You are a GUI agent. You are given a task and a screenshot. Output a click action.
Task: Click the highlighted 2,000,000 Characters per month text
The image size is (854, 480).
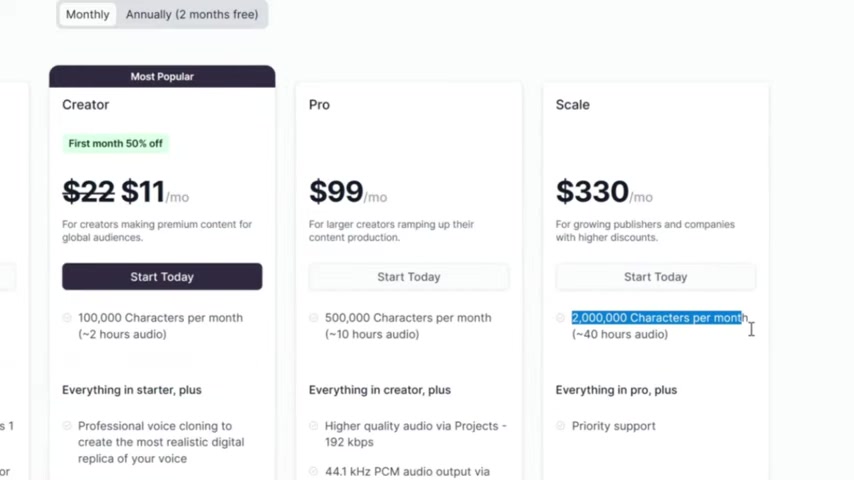(660, 318)
